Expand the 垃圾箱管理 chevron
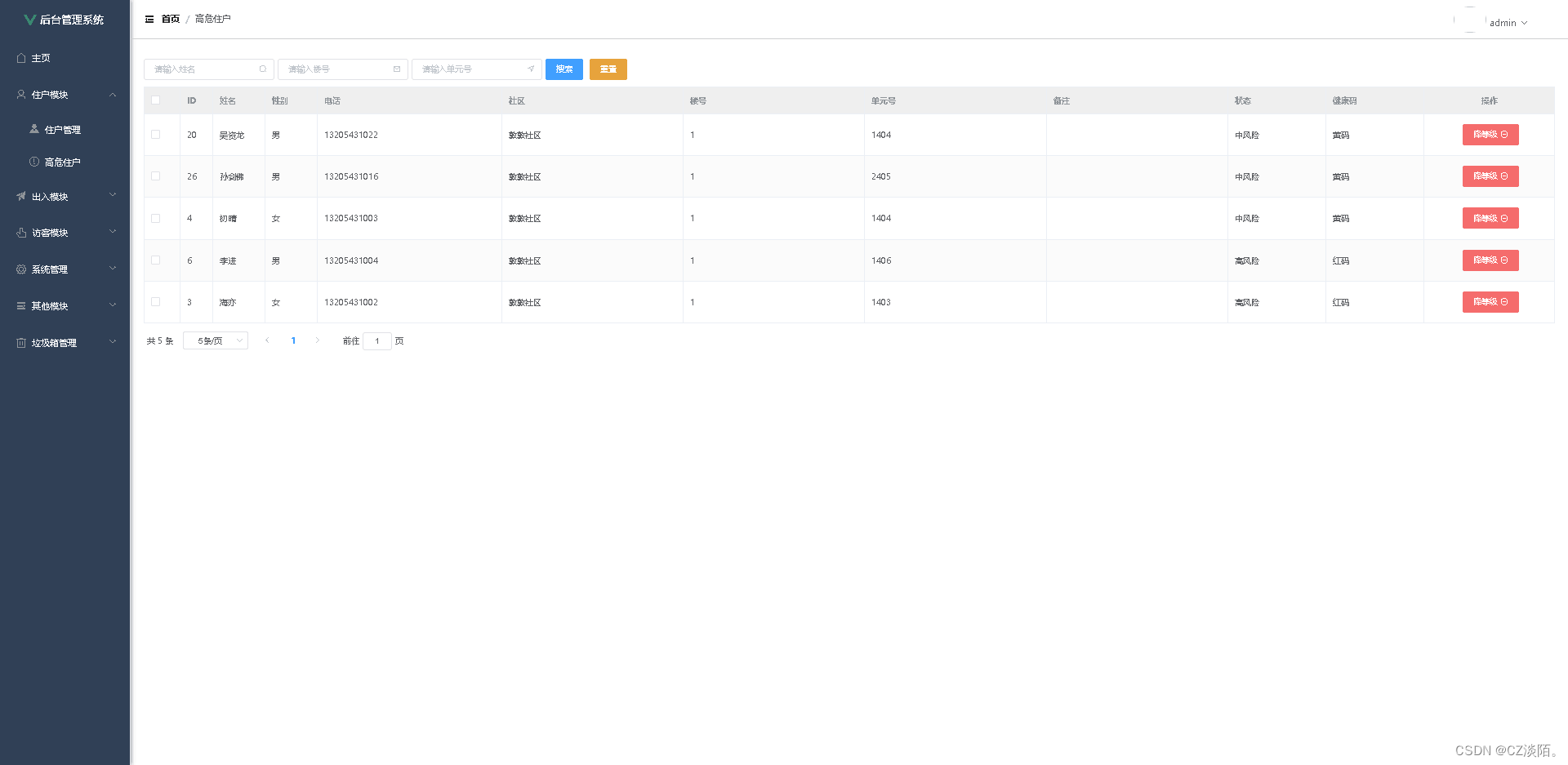This screenshot has width=1568, height=765. 113,342
